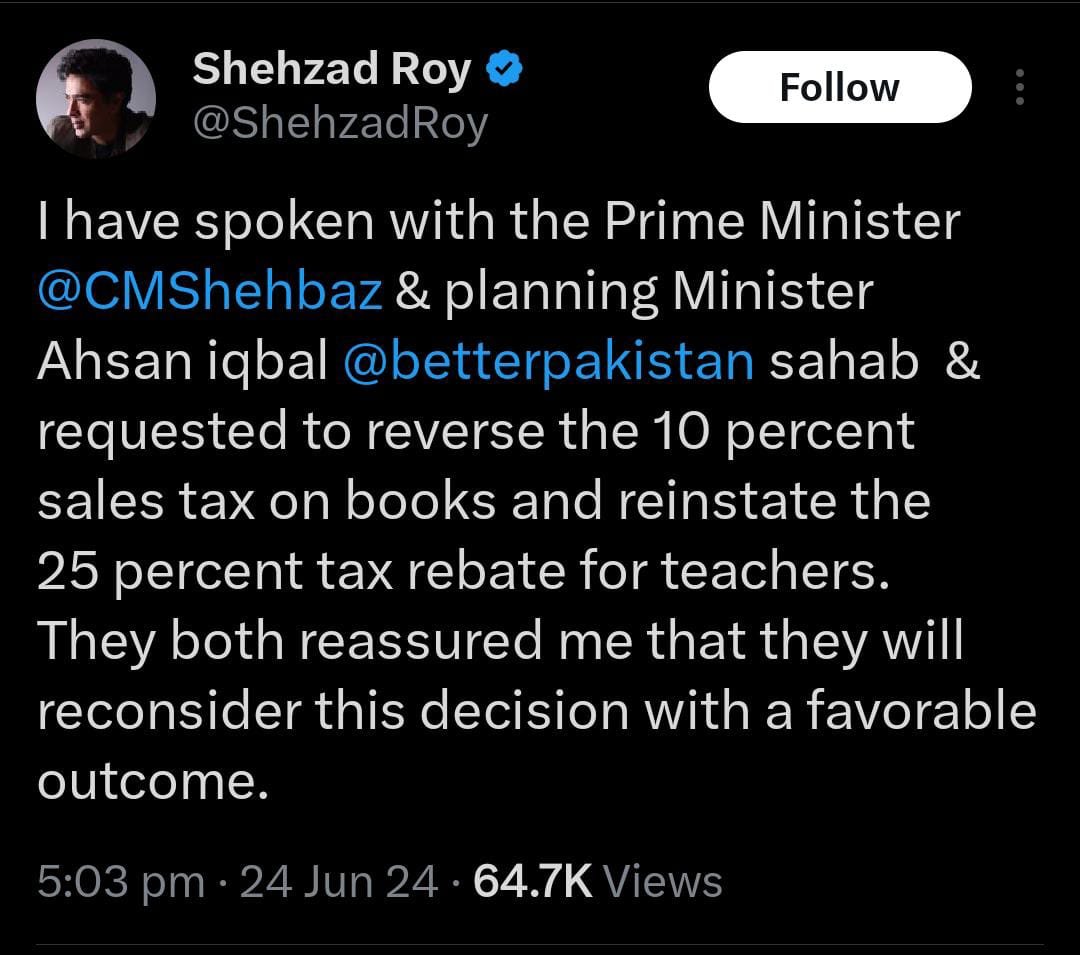The height and width of the screenshot is (955, 1080).
Task: Open the three-dot more options menu
Action: pyautogui.click(x=1019, y=88)
